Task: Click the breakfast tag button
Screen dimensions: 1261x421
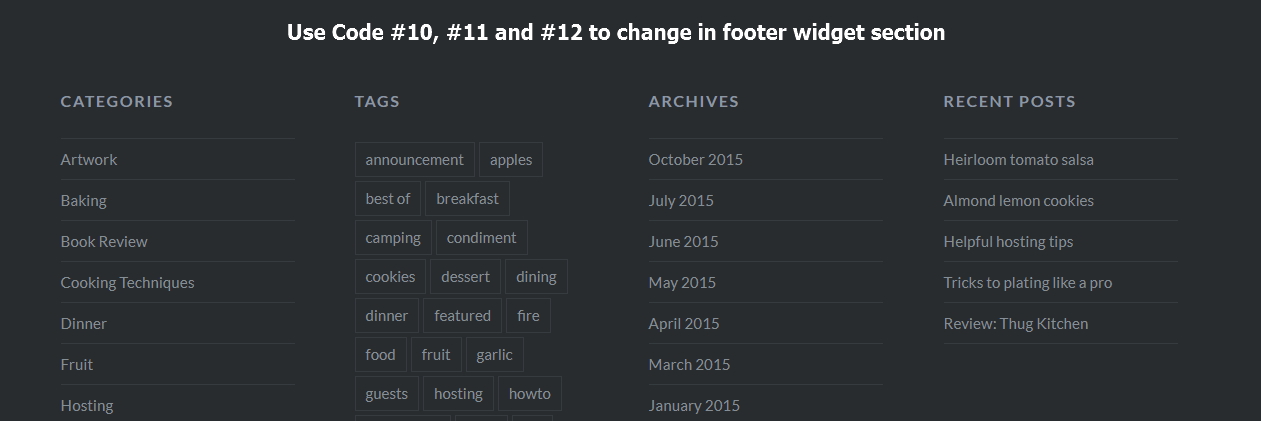Action: 467,198
